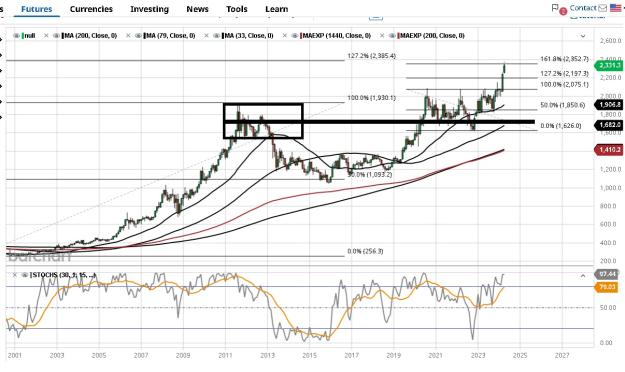Remove the MAEXP (1440, Close, 0) indicator

382,36
